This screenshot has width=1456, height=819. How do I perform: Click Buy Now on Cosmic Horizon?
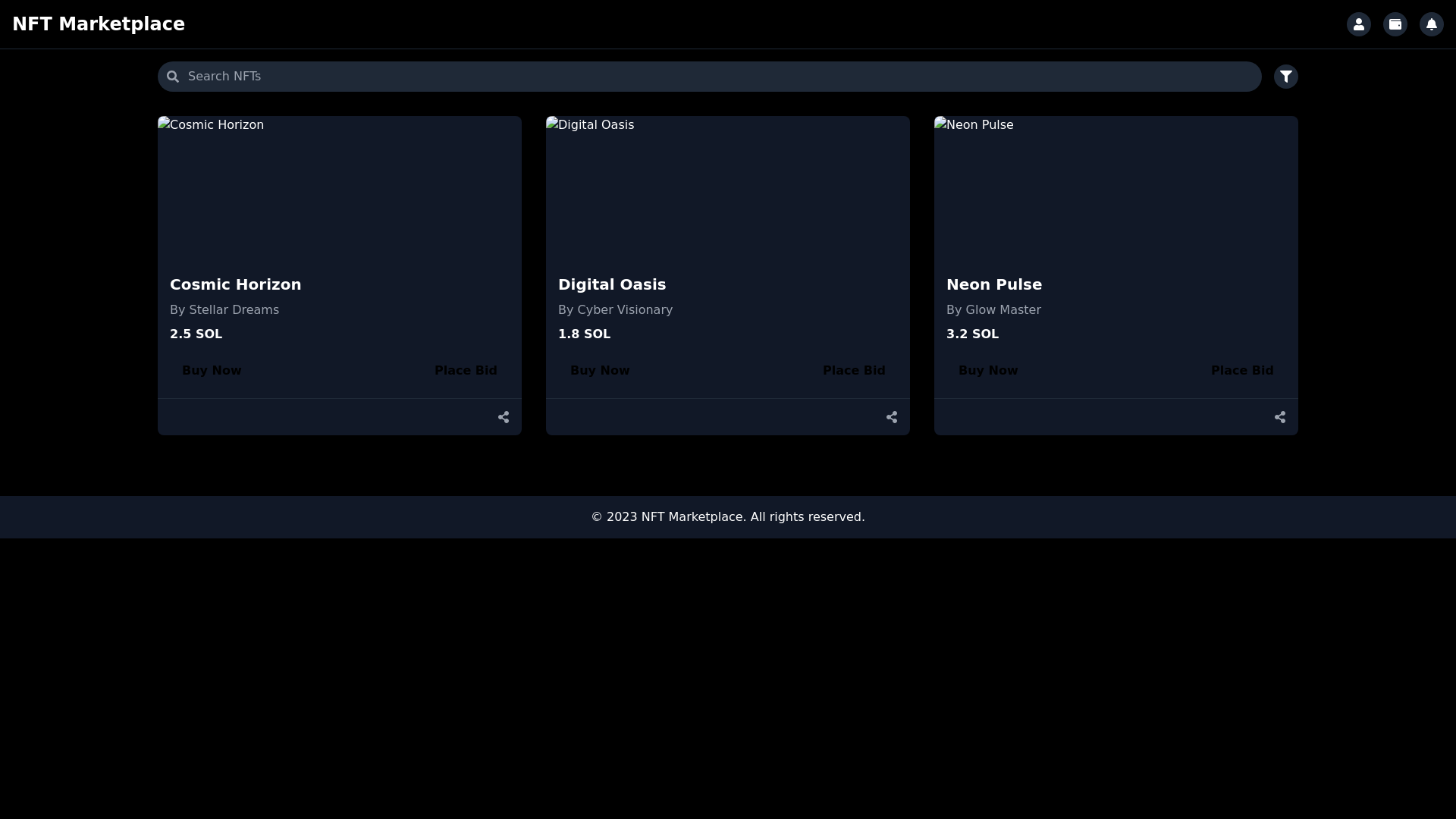(212, 370)
